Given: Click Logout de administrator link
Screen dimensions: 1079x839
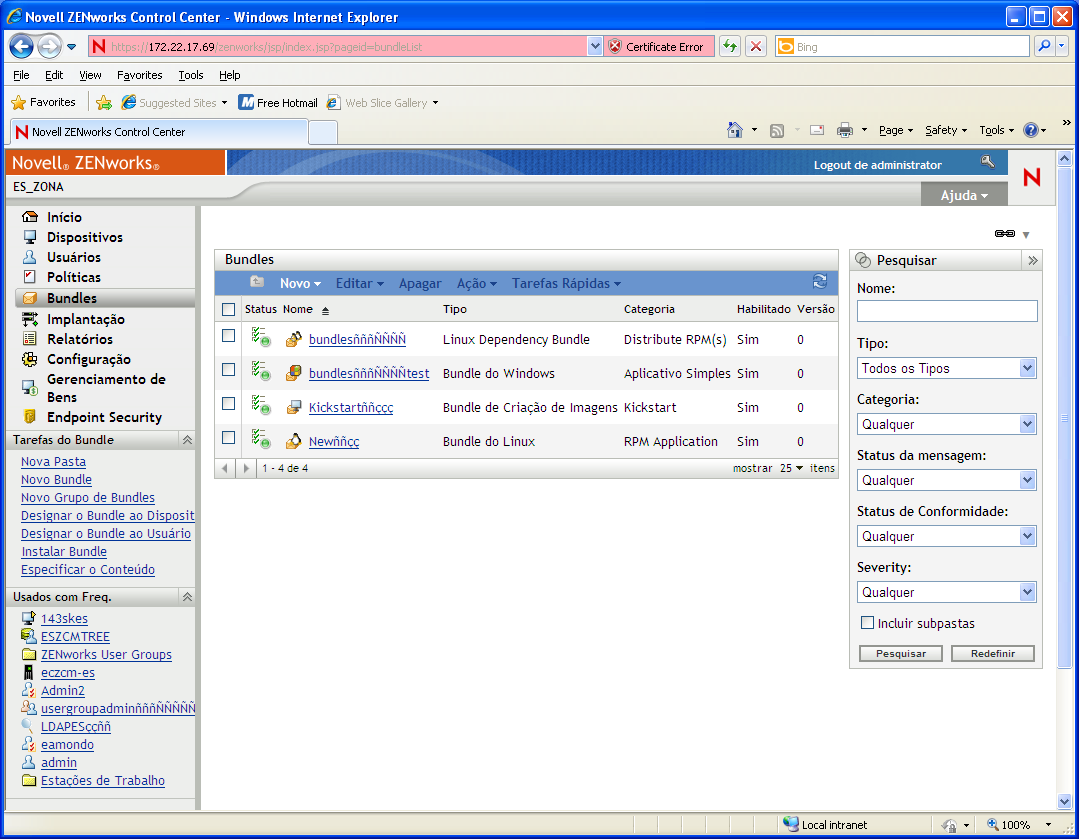Looking at the screenshot, I should point(877,164).
